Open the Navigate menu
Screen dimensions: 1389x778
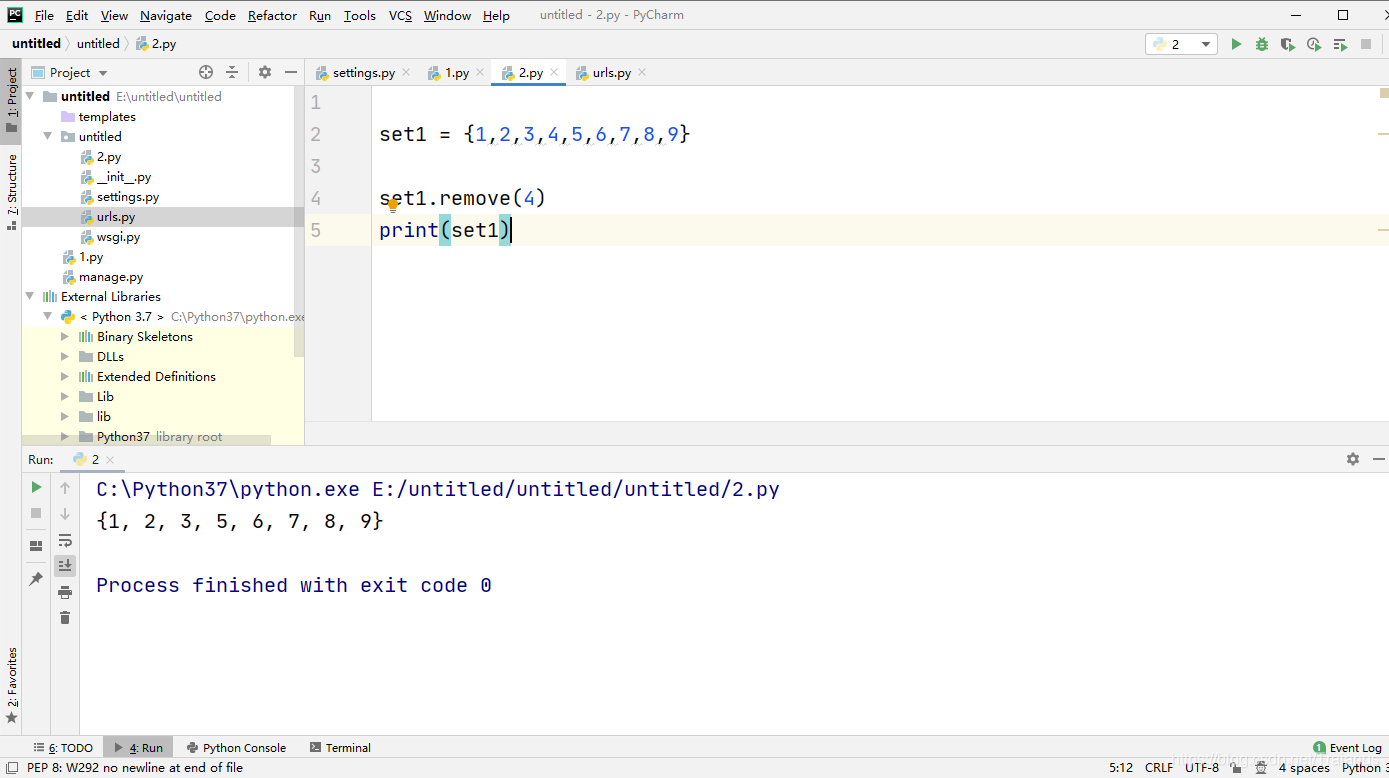[166, 15]
